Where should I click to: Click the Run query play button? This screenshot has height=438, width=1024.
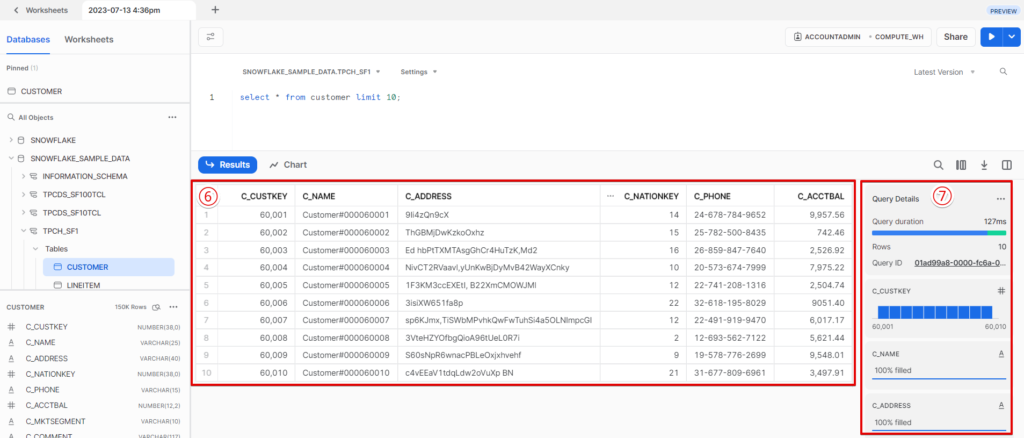pyautogui.click(x=991, y=37)
